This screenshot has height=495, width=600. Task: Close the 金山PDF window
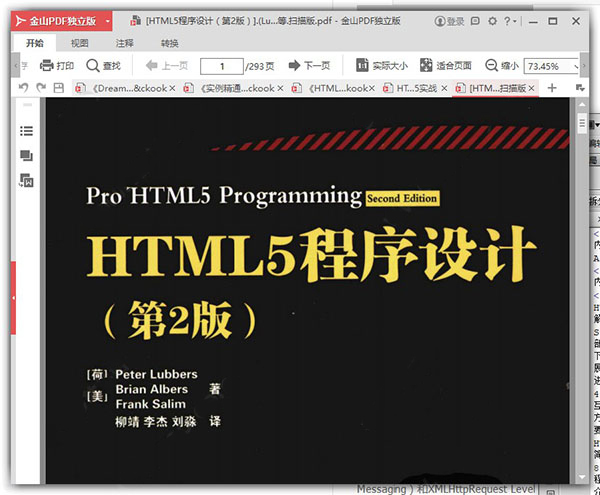coord(576,21)
